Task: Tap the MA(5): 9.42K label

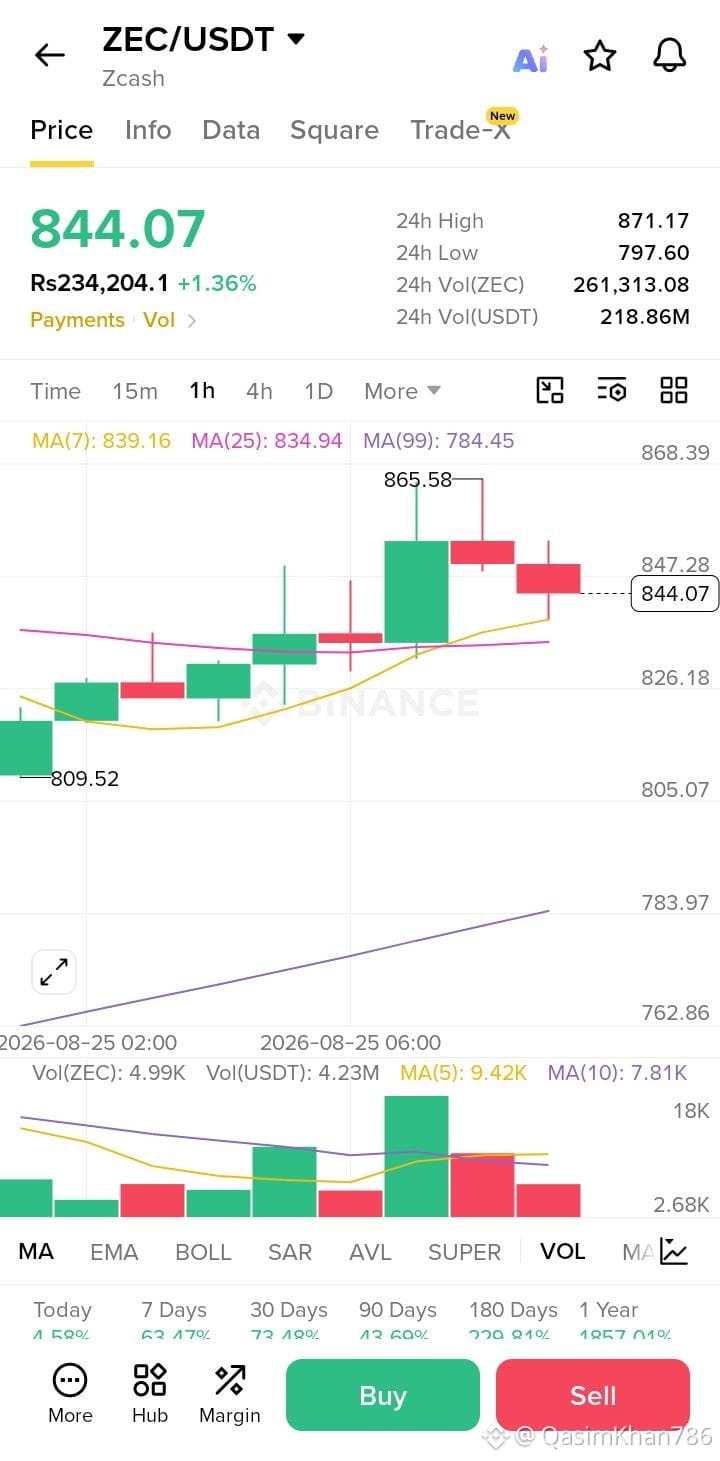Action: click(464, 1073)
